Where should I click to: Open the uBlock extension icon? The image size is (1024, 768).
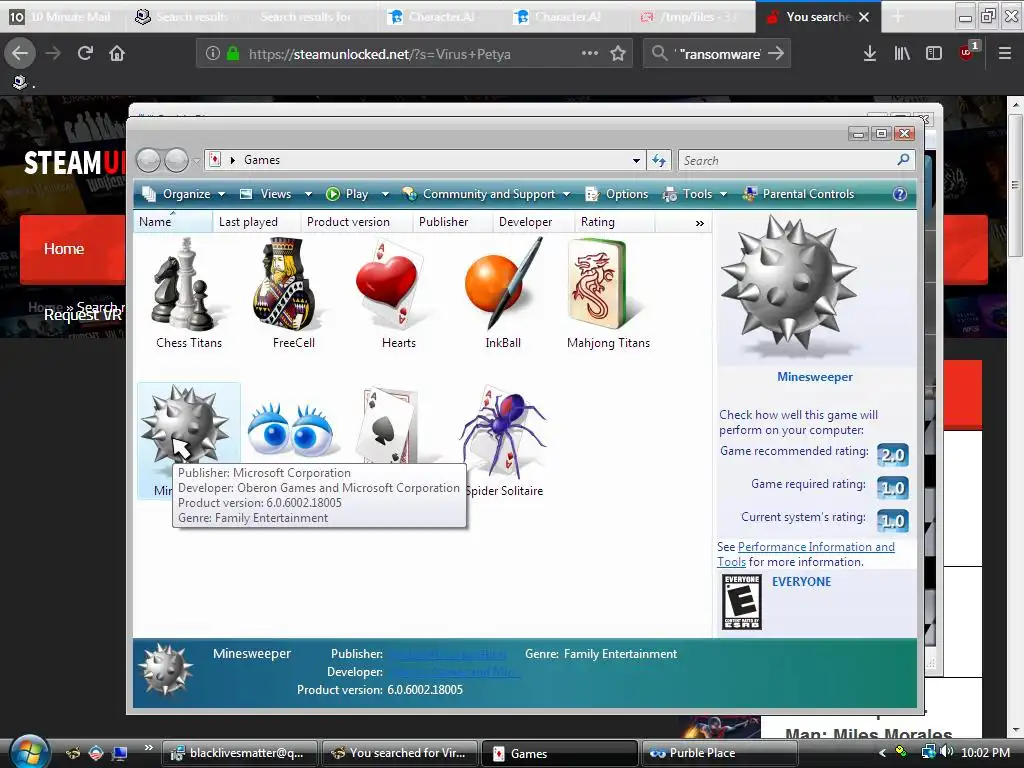[967, 52]
